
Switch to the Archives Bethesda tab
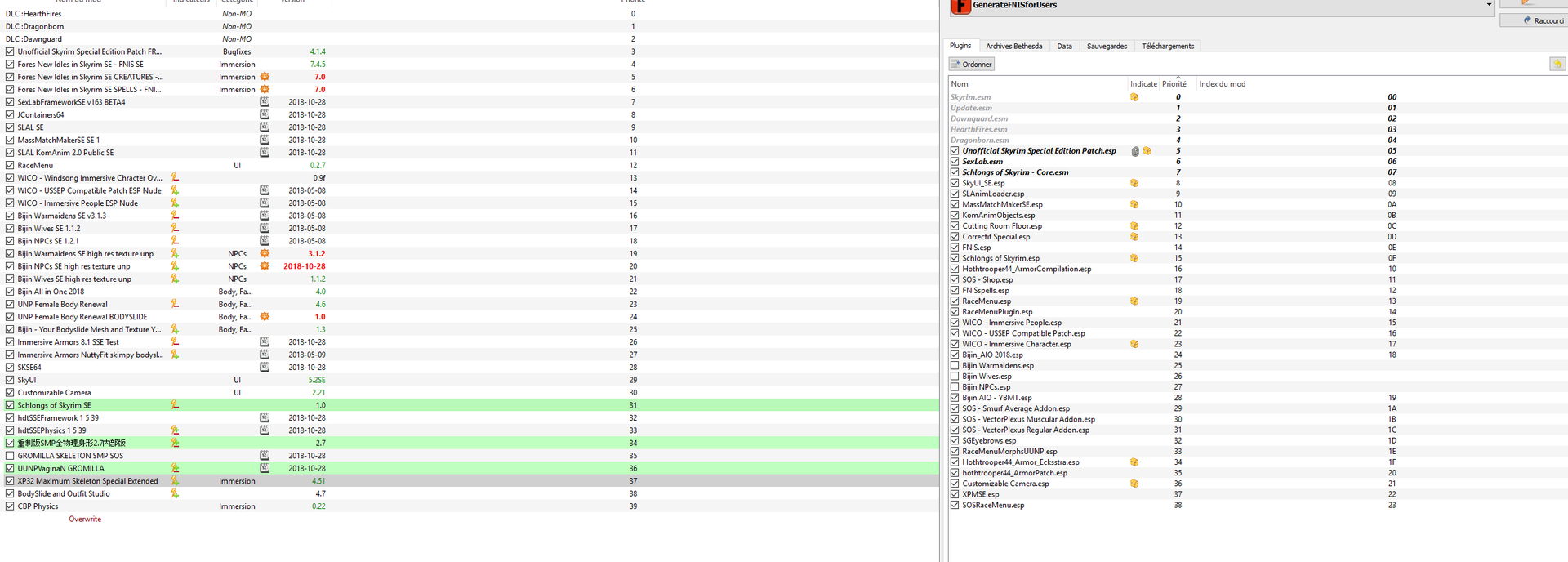point(1013,46)
